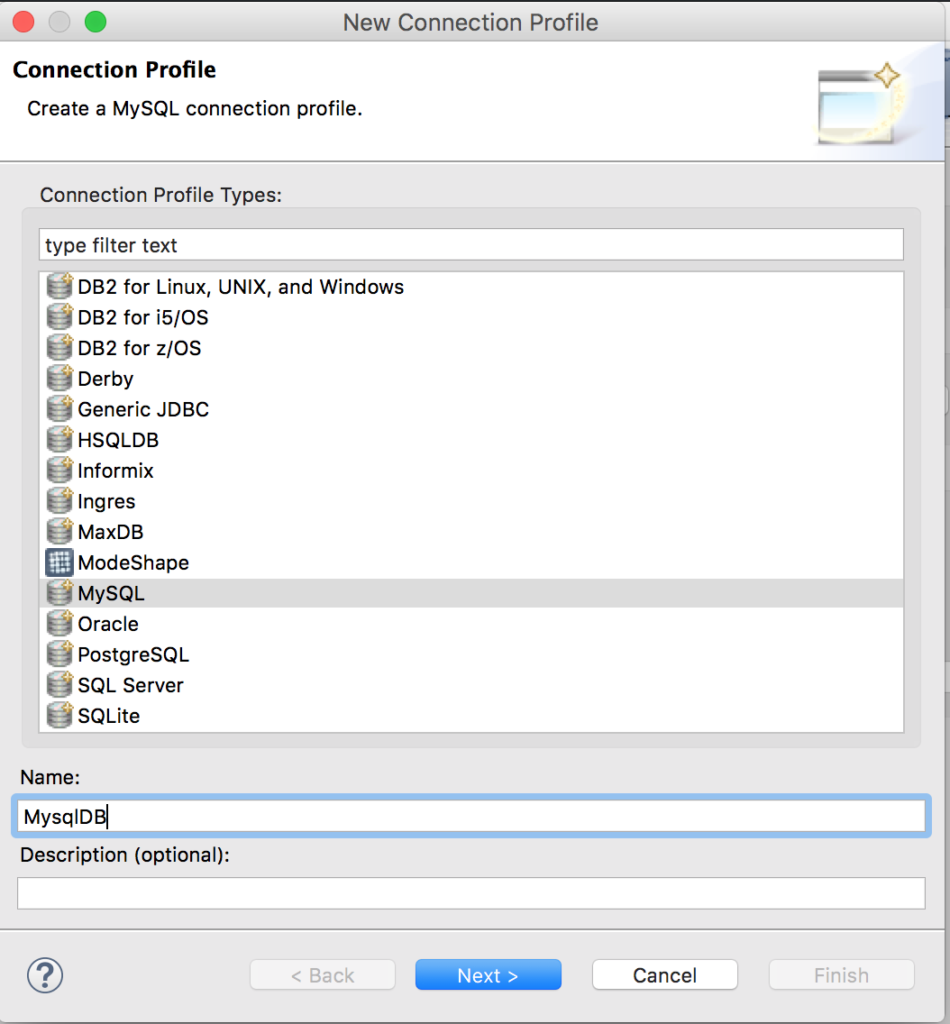This screenshot has height=1024, width=950.
Task: Cancel the connection profile wizard
Action: tap(664, 975)
